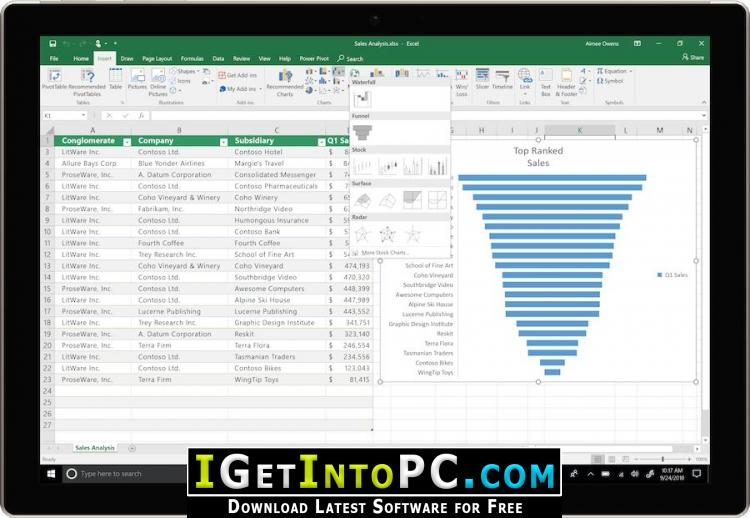This screenshot has height=518, width=750.
Task: Click the Symbol button
Action: [610, 81]
